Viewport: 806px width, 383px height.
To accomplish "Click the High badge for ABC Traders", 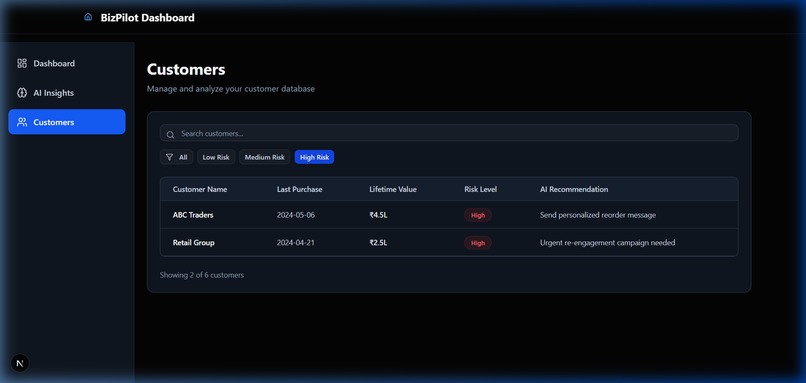I will click(x=478, y=215).
